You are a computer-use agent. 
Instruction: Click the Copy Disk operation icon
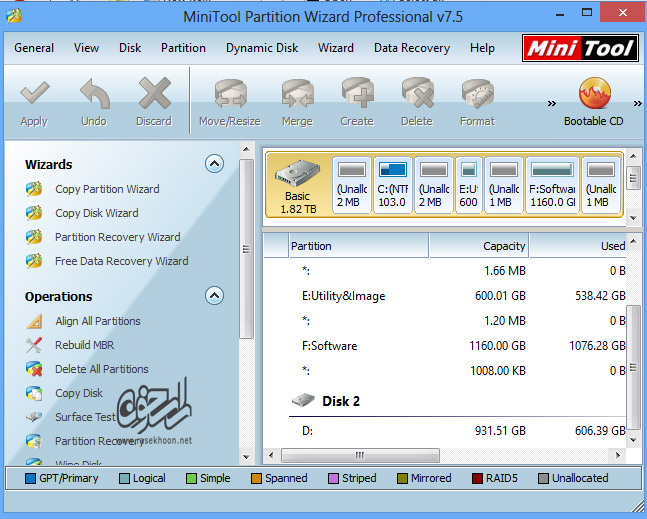pos(34,393)
